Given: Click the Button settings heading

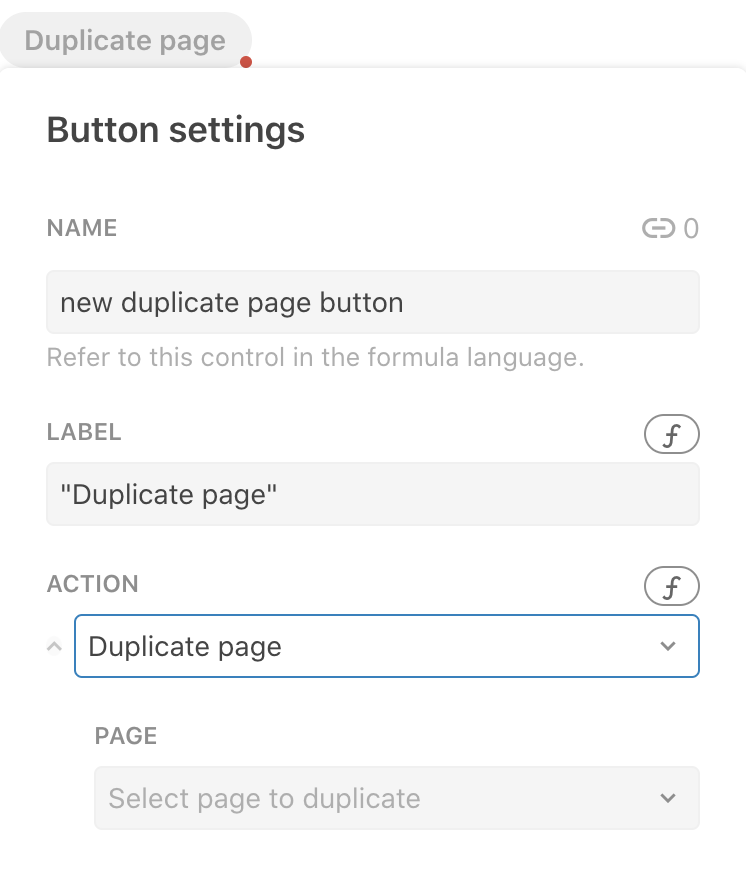Looking at the screenshot, I should tap(176, 130).
